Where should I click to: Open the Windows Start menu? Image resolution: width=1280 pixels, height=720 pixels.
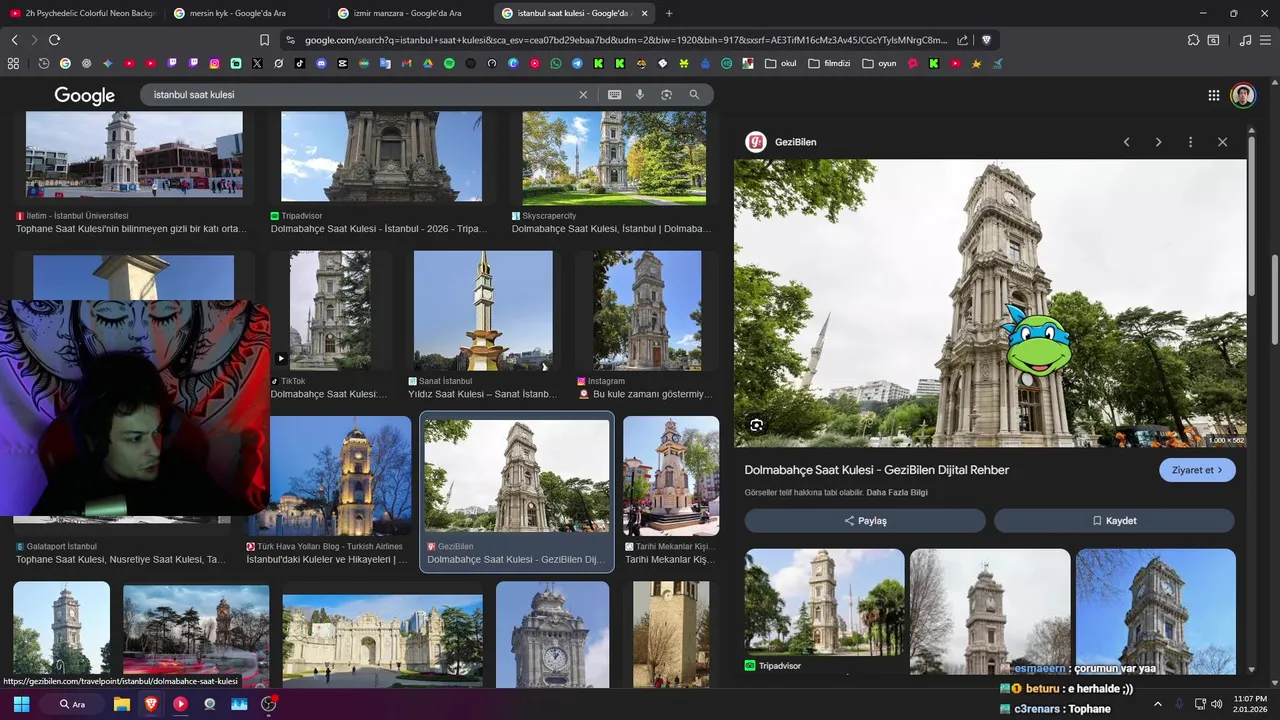21,704
